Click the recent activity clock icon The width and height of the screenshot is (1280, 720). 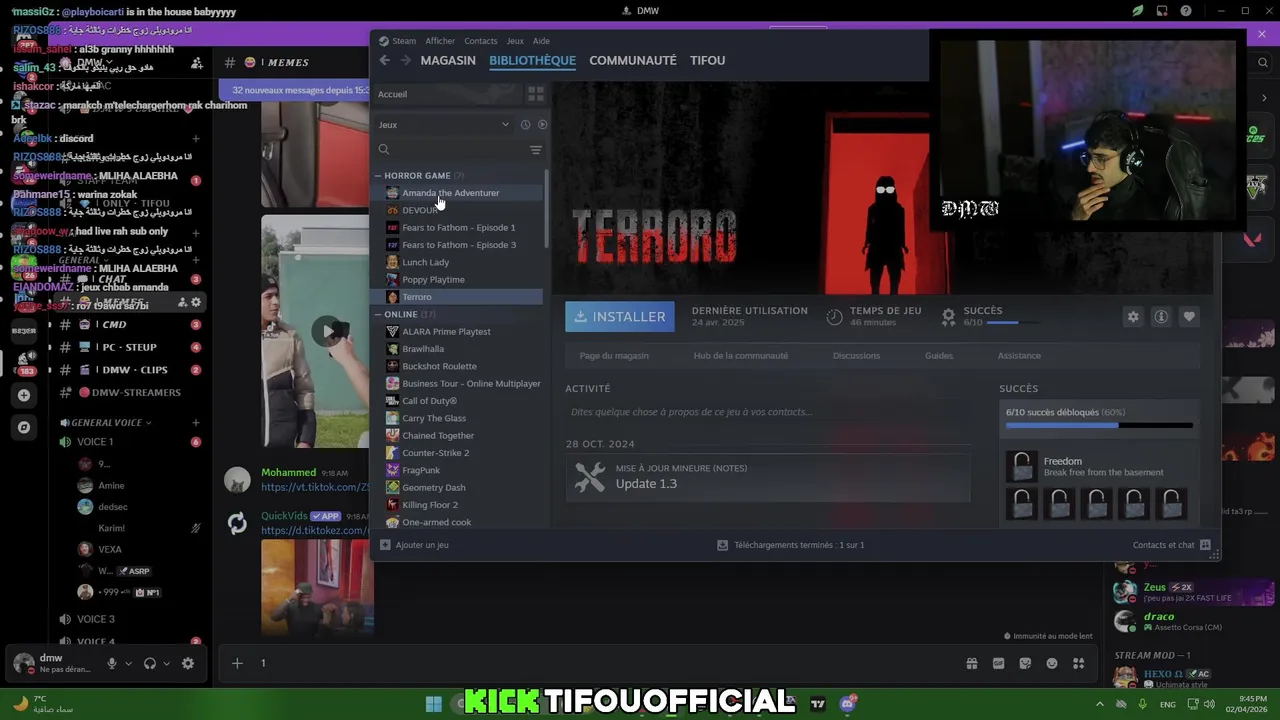click(525, 125)
